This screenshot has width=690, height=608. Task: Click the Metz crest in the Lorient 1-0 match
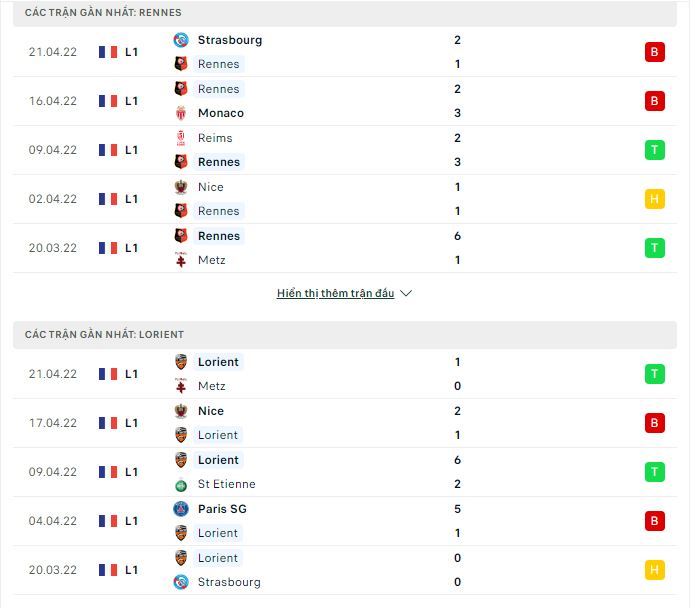(x=181, y=386)
